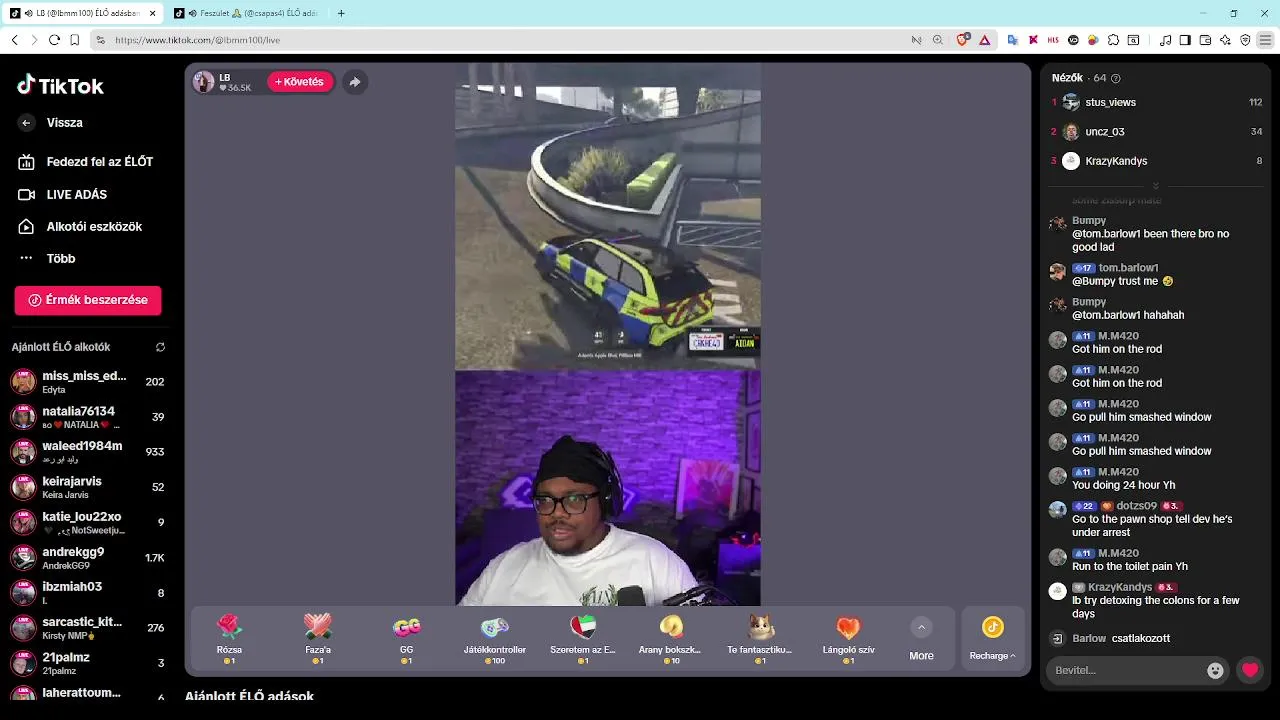The width and height of the screenshot is (1280, 720).
Task: Click tom.barlow1 username in chat
Action: click(x=1128, y=268)
